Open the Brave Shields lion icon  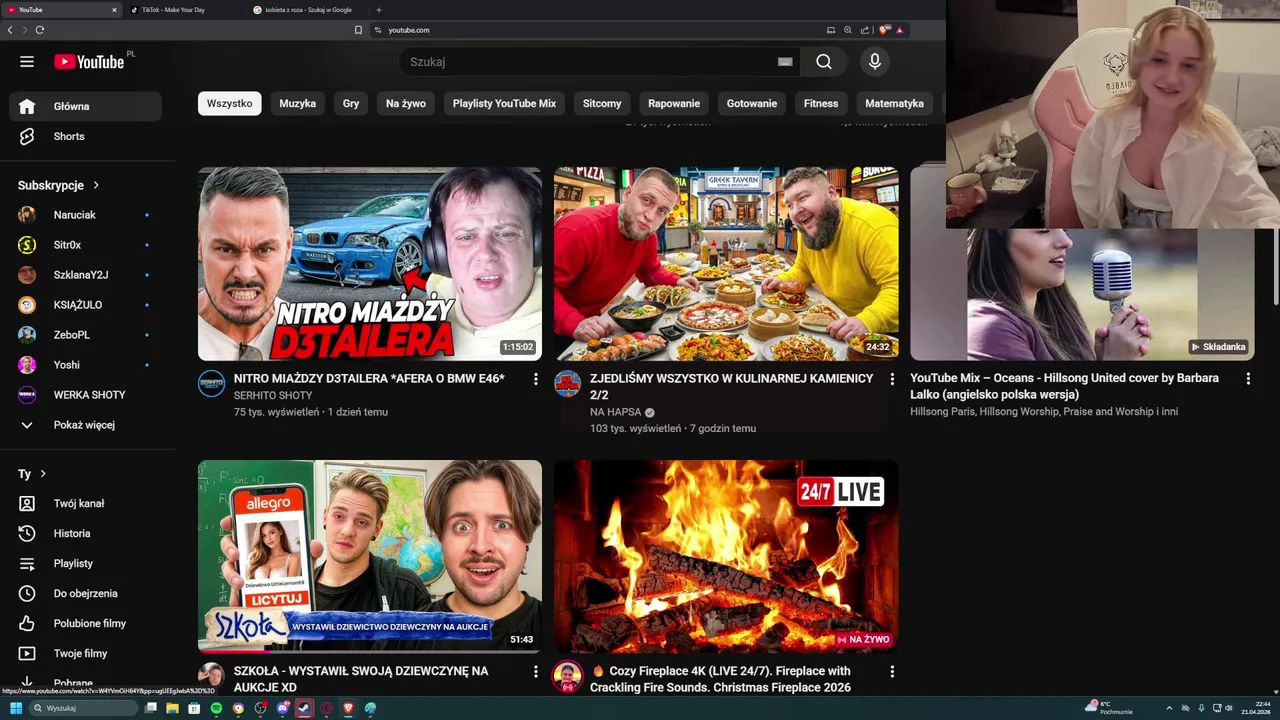pos(884,30)
